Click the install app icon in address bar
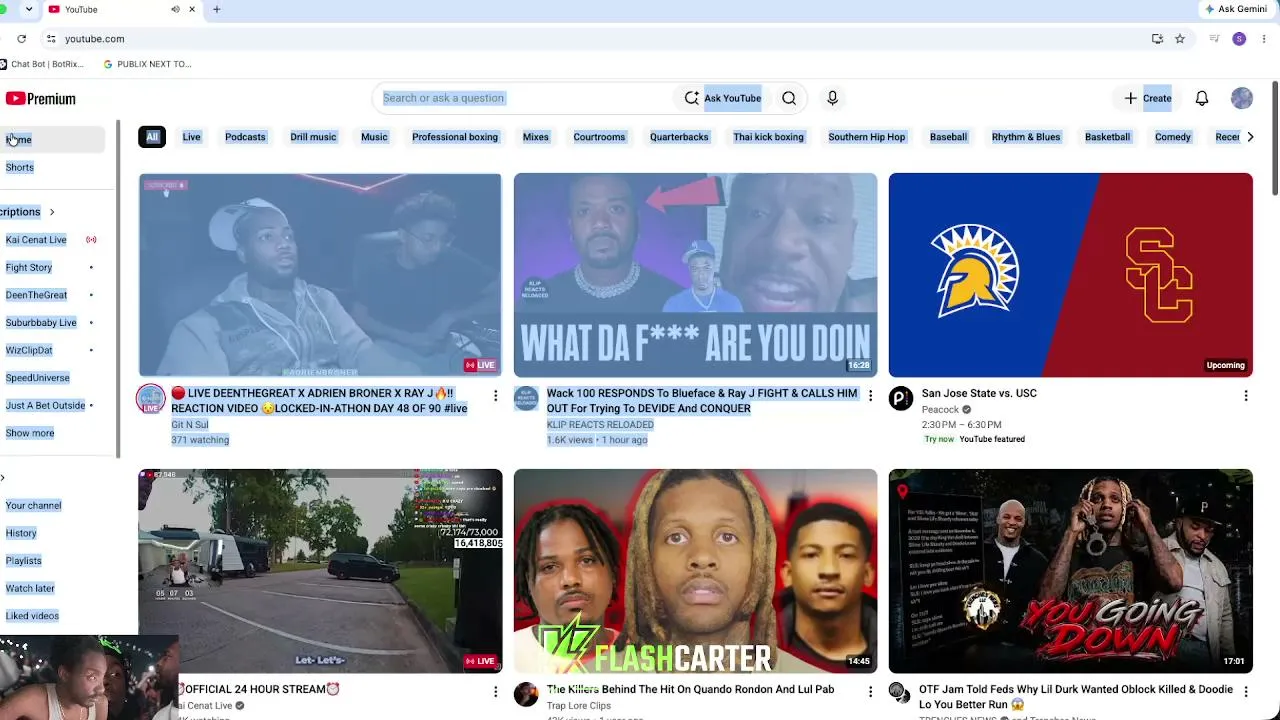Image resolution: width=1280 pixels, height=720 pixels. coord(1157,39)
